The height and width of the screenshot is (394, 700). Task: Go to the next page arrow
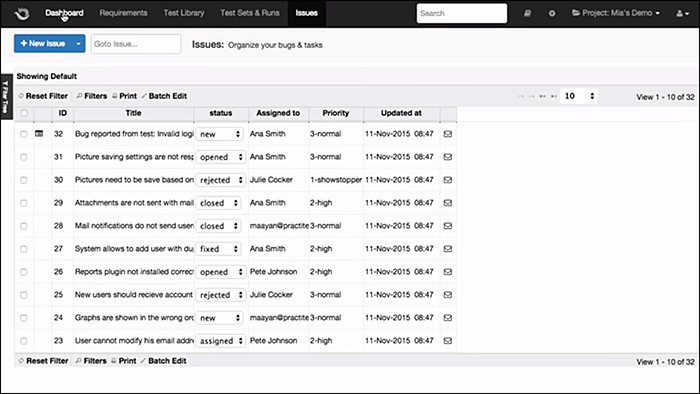pos(543,96)
